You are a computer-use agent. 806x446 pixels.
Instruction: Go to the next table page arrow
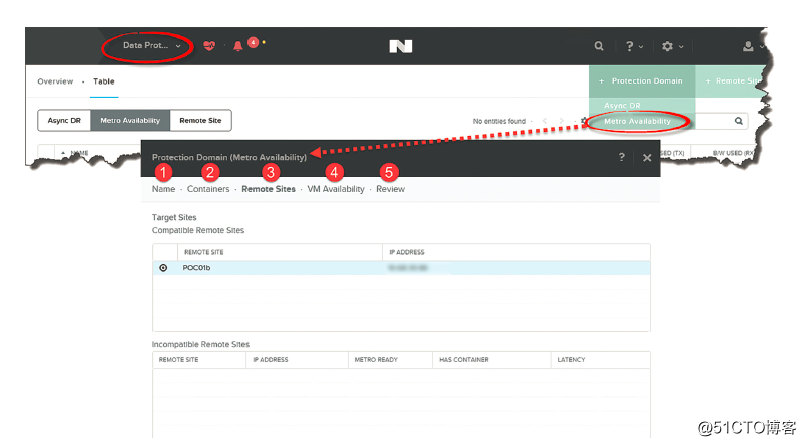pos(561,121)
